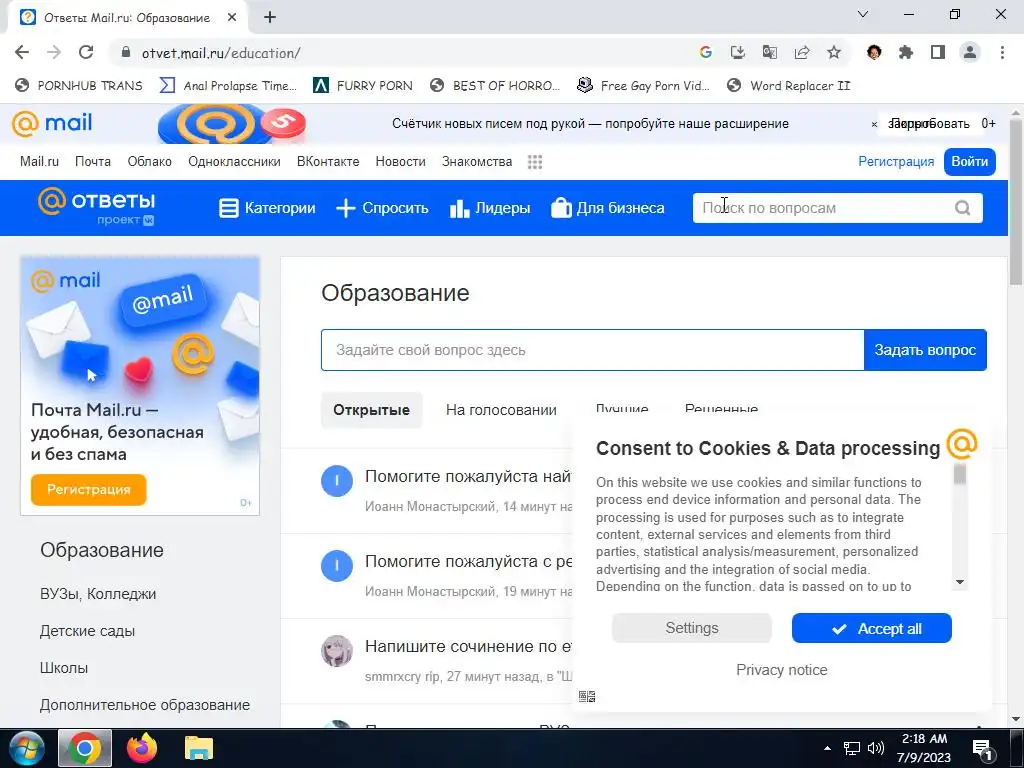The width and height of the screenshot is (1024, 768).
Task: Click Accept all cookies button
Action: 871,628
